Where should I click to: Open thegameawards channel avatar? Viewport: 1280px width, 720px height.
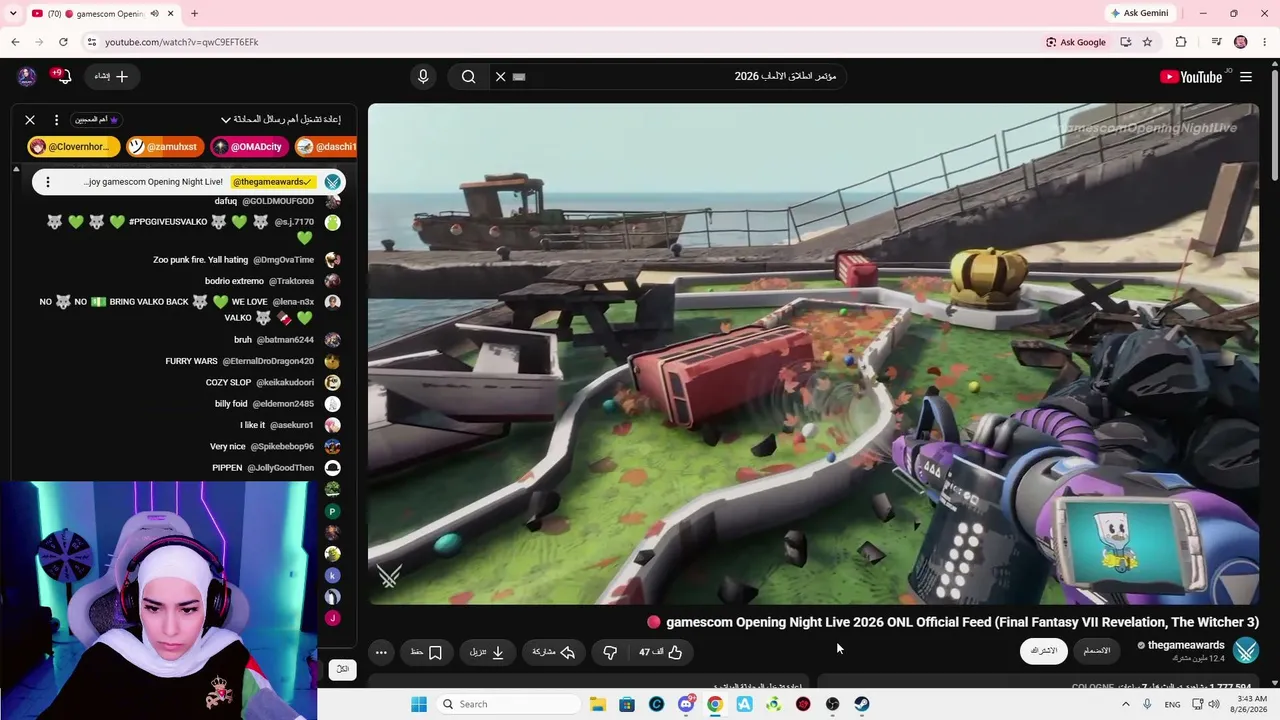pos(1246,651)
